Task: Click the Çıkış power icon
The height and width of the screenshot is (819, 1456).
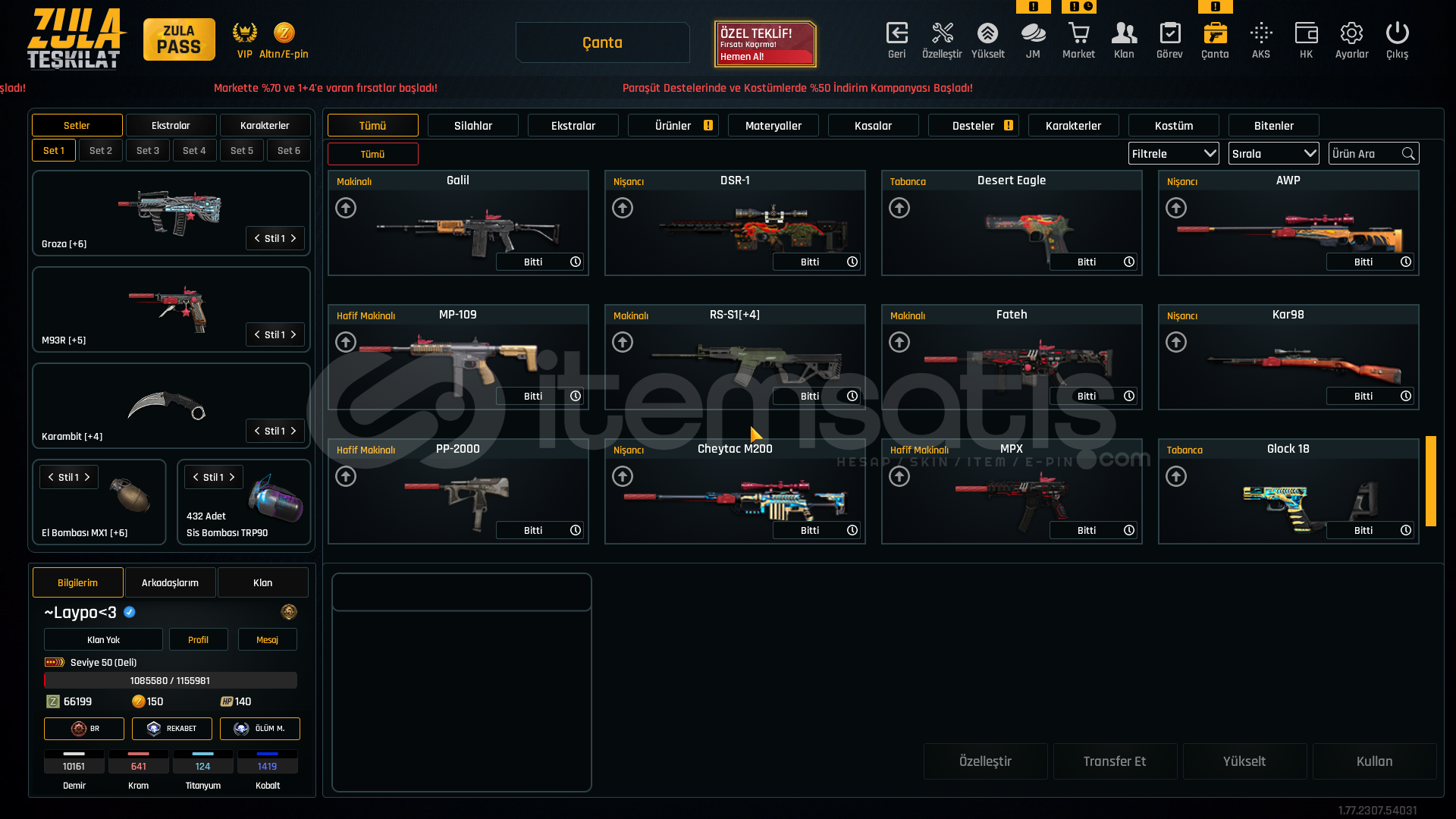Action: [x=1397, y=33]
